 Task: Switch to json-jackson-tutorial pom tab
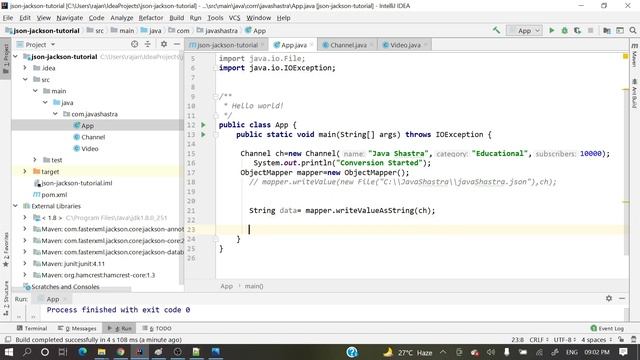tap(227, 45)
